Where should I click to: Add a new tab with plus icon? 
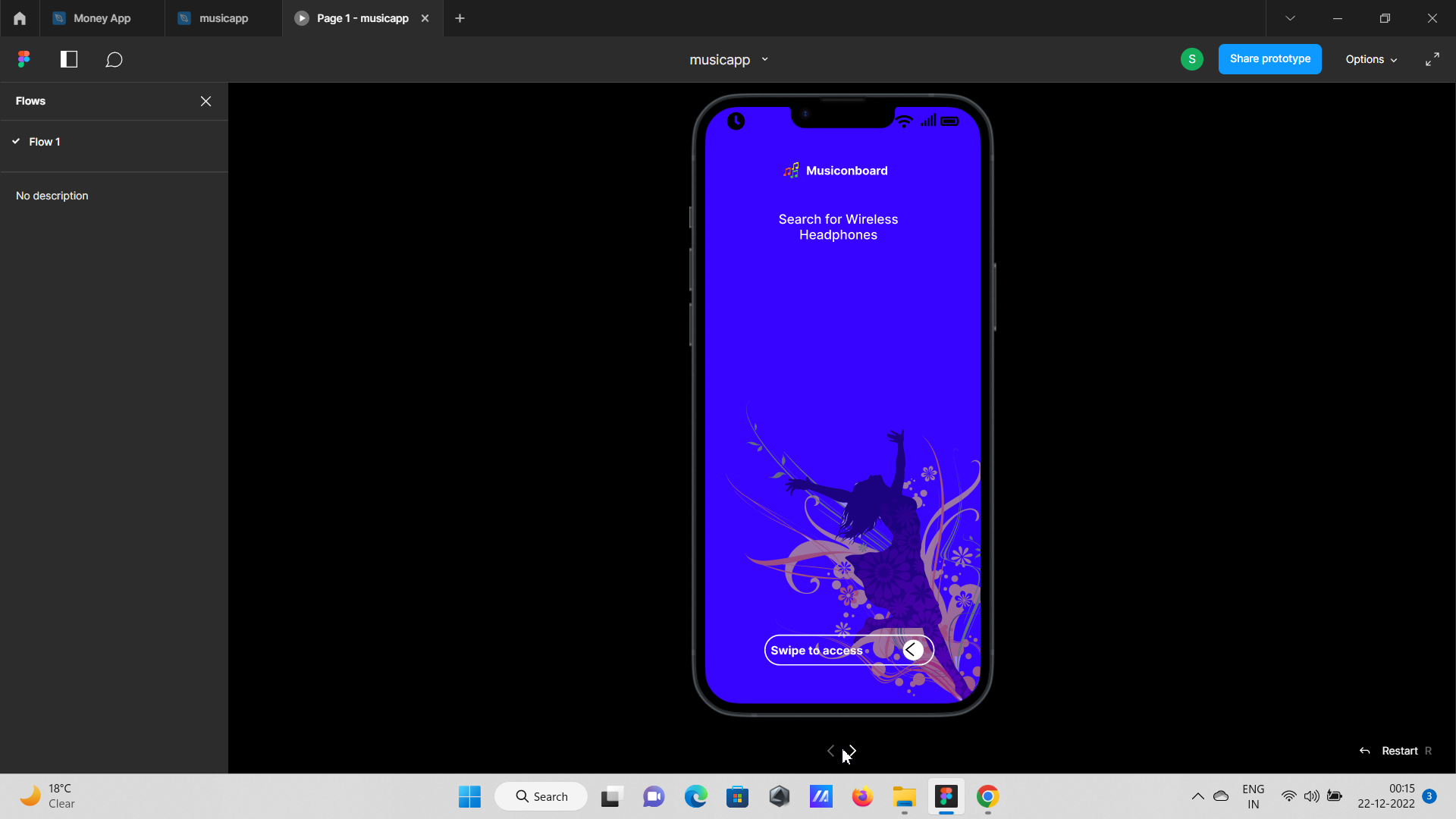pyautogui.click(x=460, y=18)
